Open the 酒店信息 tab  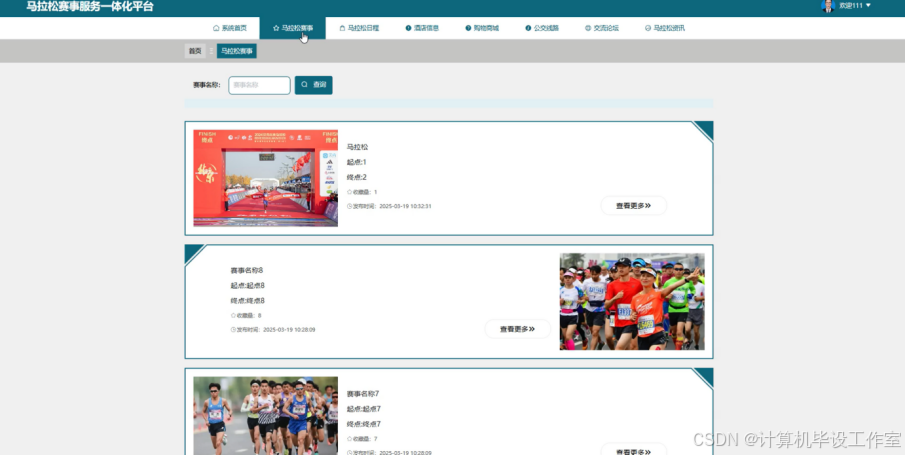tap(422, 28)
